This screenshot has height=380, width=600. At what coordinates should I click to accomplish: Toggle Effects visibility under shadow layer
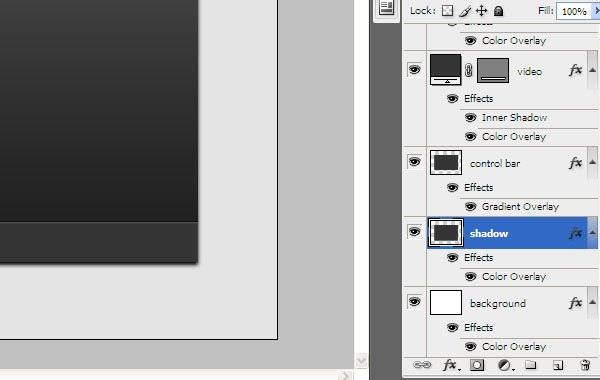tap(452, 258)
